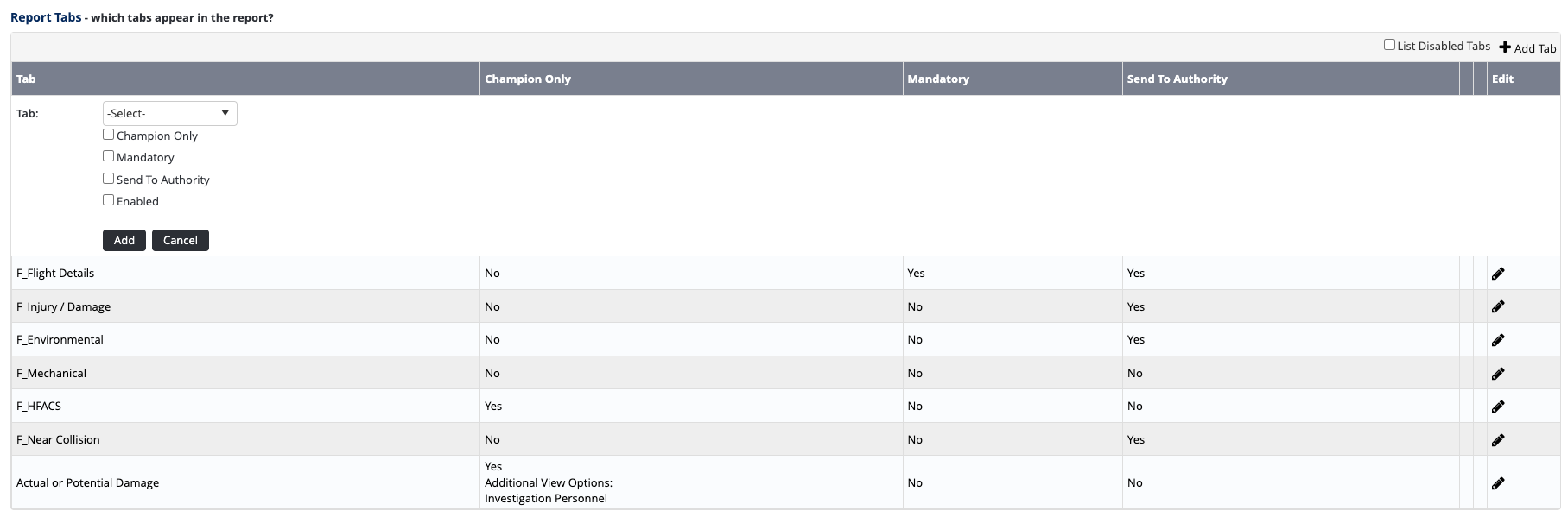
Task: Edit the F_Mechanical tab entry
Action: point(1498,374)
